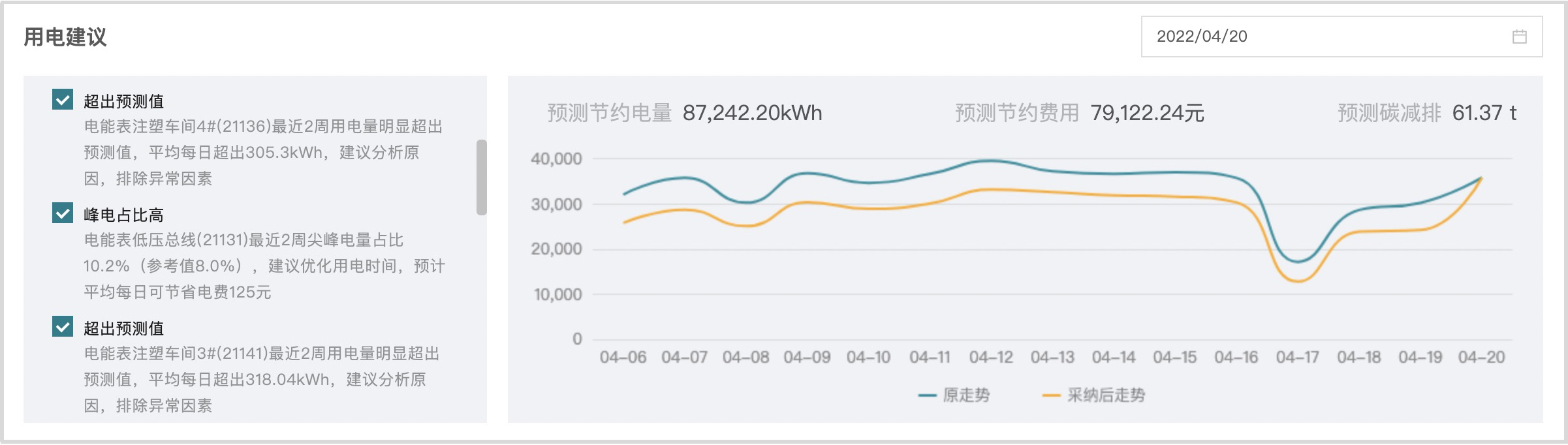Image resolution: width=1568 pixels, height=445 pixels.
Task: Click the 04-17 axis label on chart
Action: pyautogui.click(x=1297, y=358)
